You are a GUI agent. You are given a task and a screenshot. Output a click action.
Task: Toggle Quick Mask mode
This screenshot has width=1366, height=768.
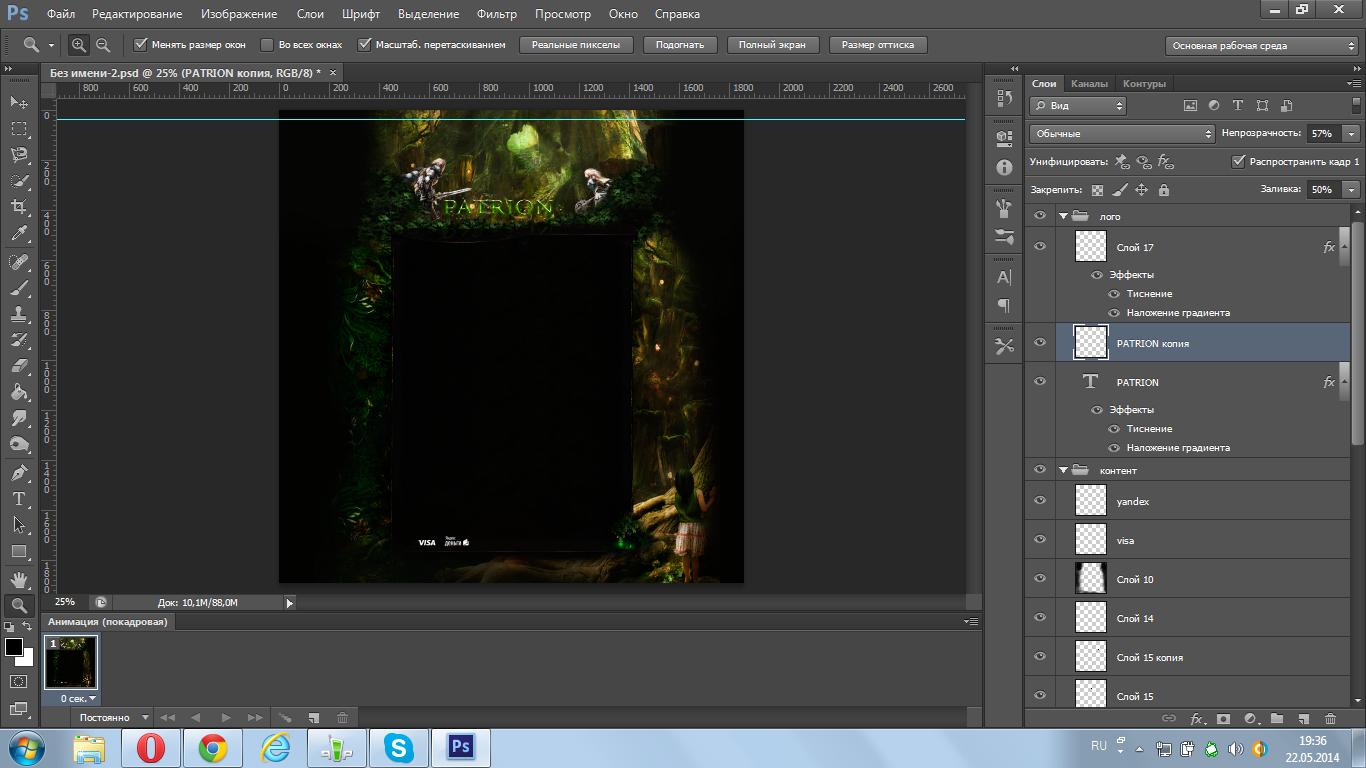pyautogui.click(x=18, y=681)
